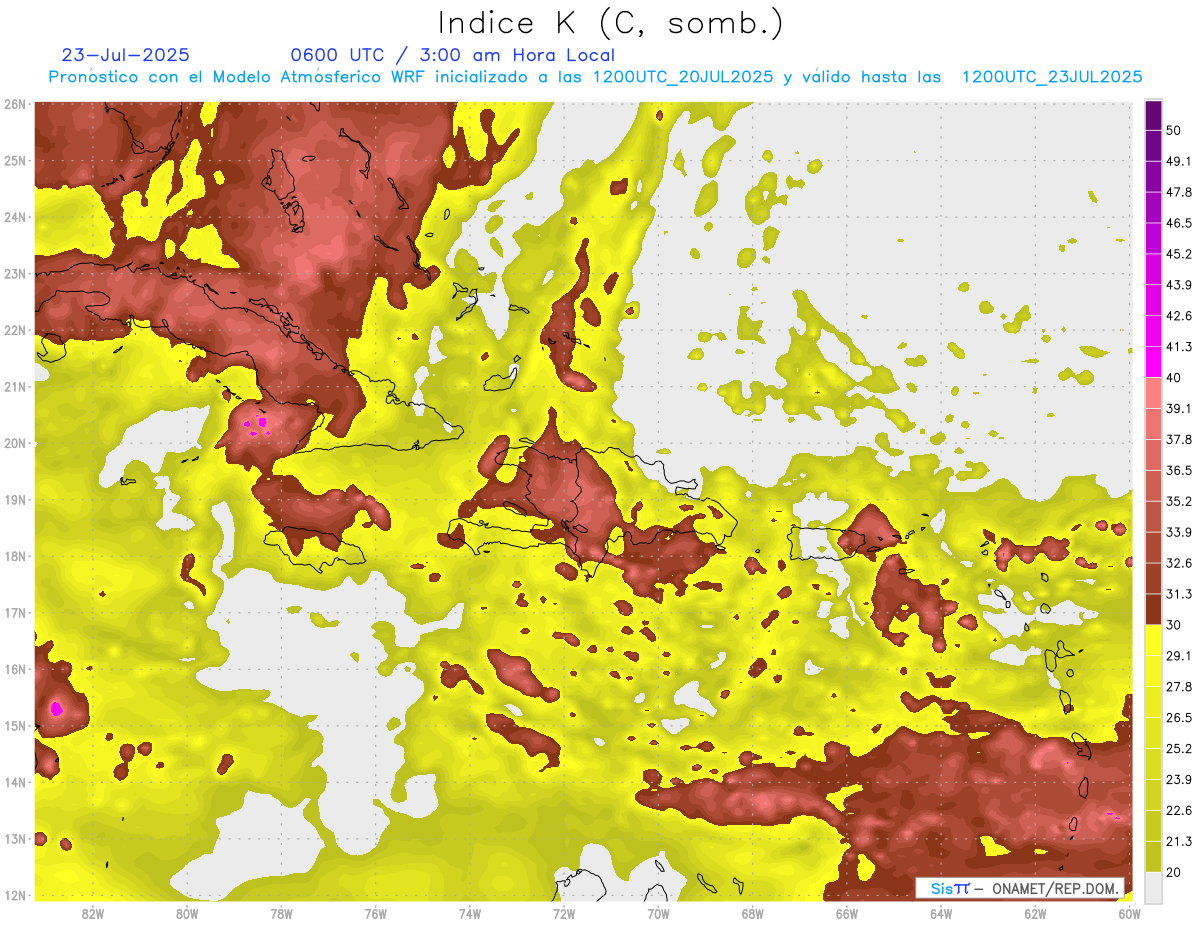The image size is (1200, 927).
Task: Click the "26N" latitude label
Action: coord(14,104)
